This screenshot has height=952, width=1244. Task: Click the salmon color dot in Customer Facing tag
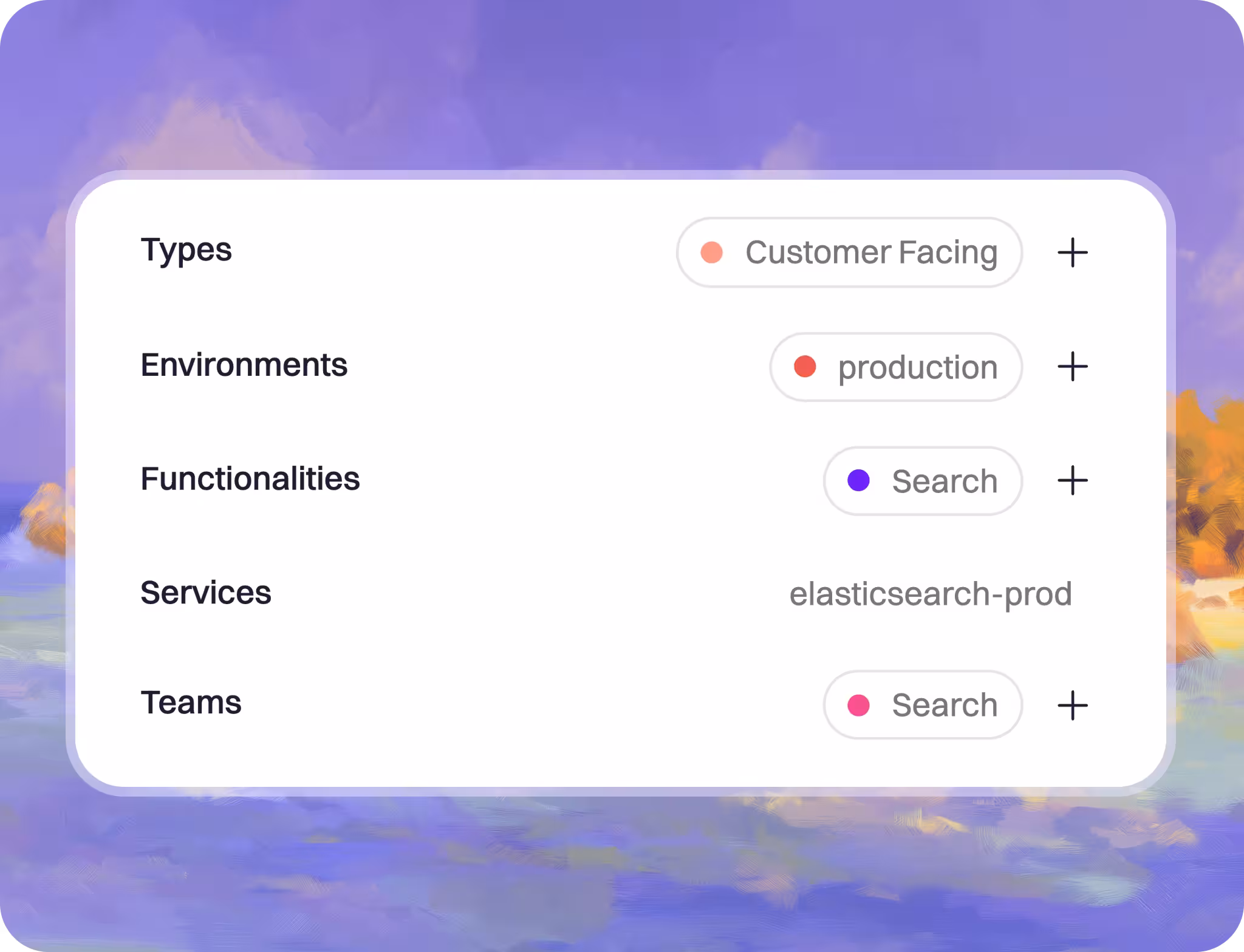pyautogui.click(x=711, y=253)
